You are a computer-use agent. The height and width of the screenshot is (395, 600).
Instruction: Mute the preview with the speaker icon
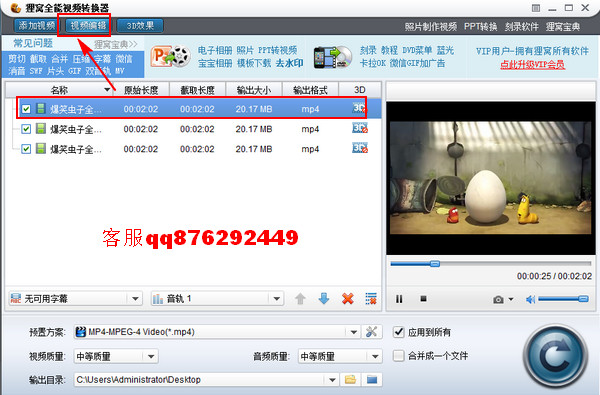tap(530, 299)
